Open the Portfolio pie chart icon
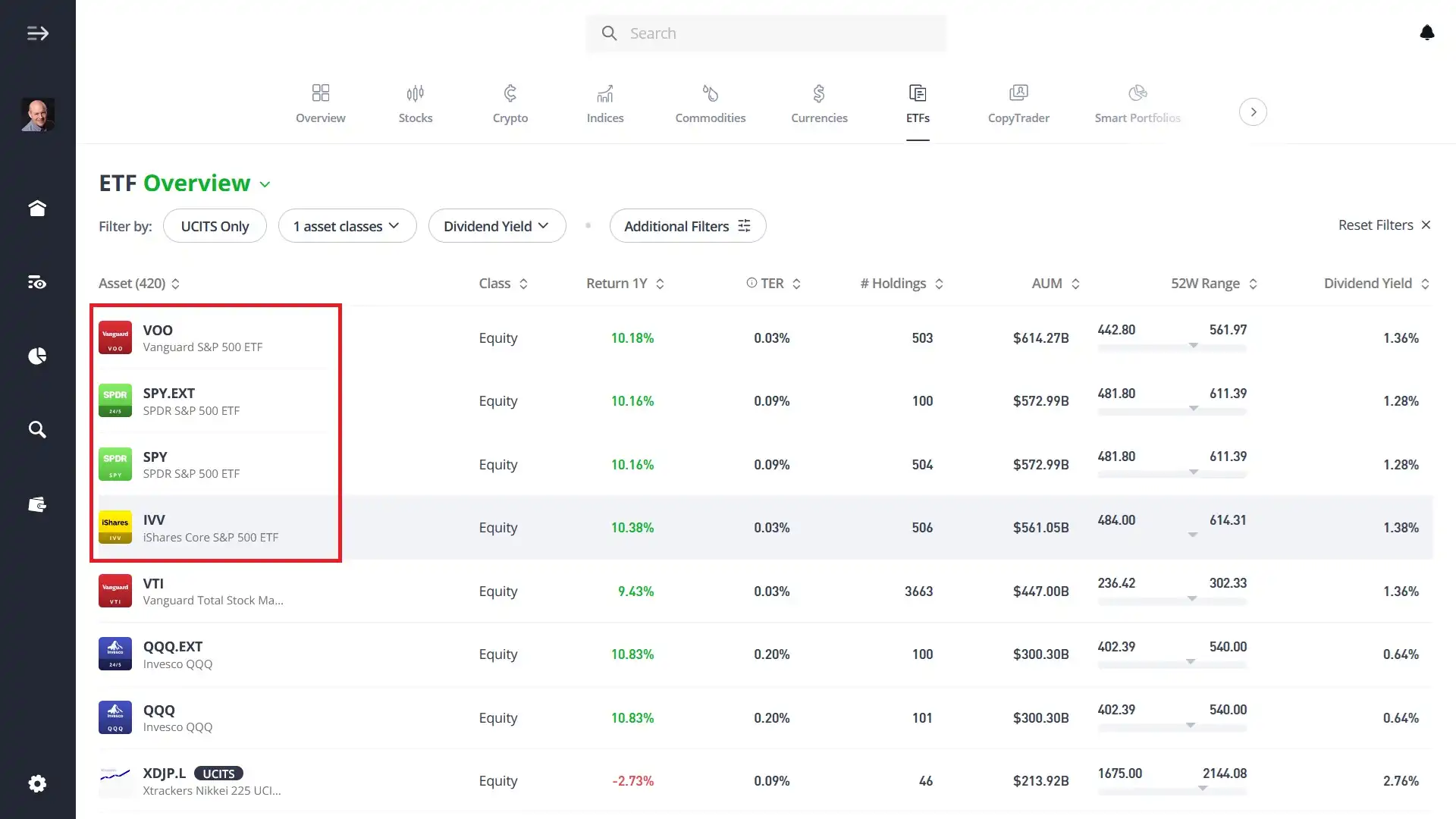Viewport: 1456px width, 819px height. coord(37,356)
